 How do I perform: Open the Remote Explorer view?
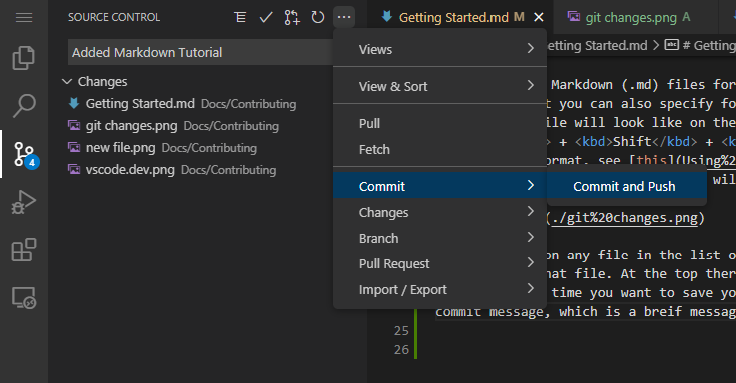point(23,298)
